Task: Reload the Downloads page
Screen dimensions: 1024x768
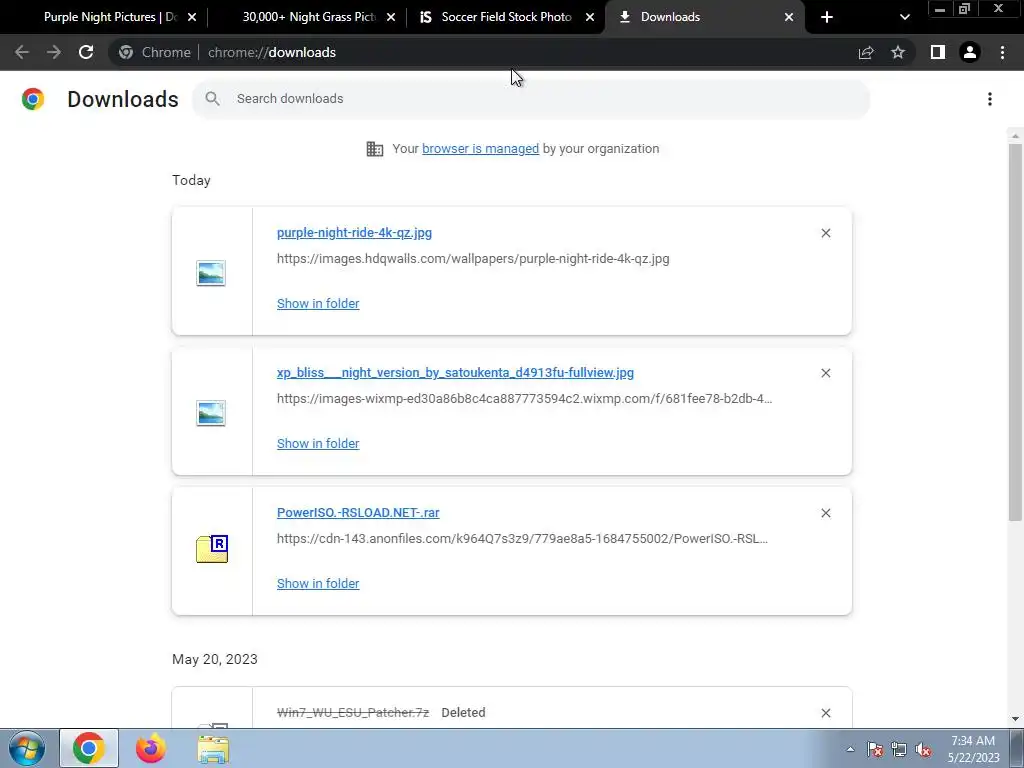Action: pos(86,52)
